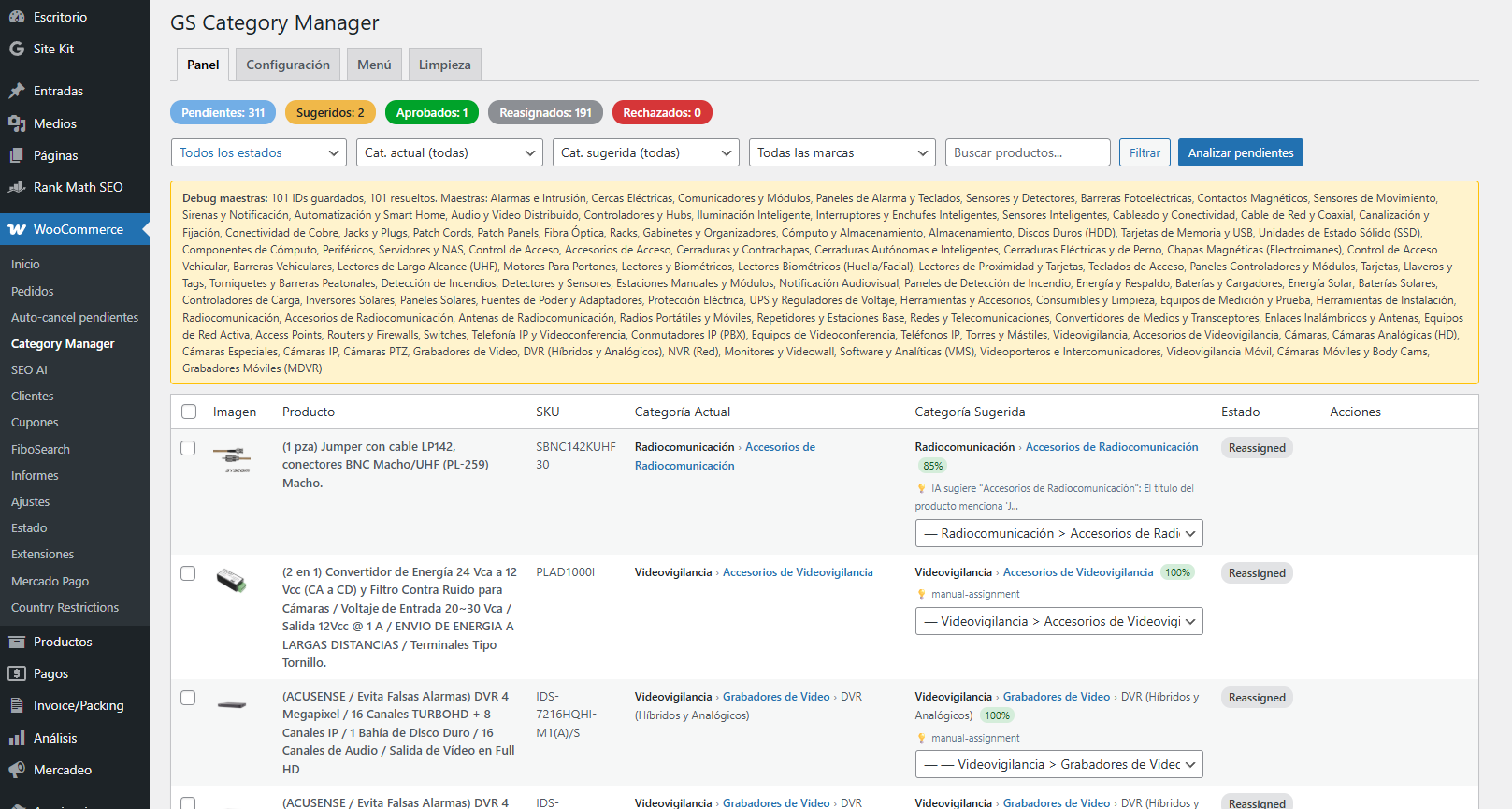Check the Jumper con cable LP142 row checkbox

[188, 448]
